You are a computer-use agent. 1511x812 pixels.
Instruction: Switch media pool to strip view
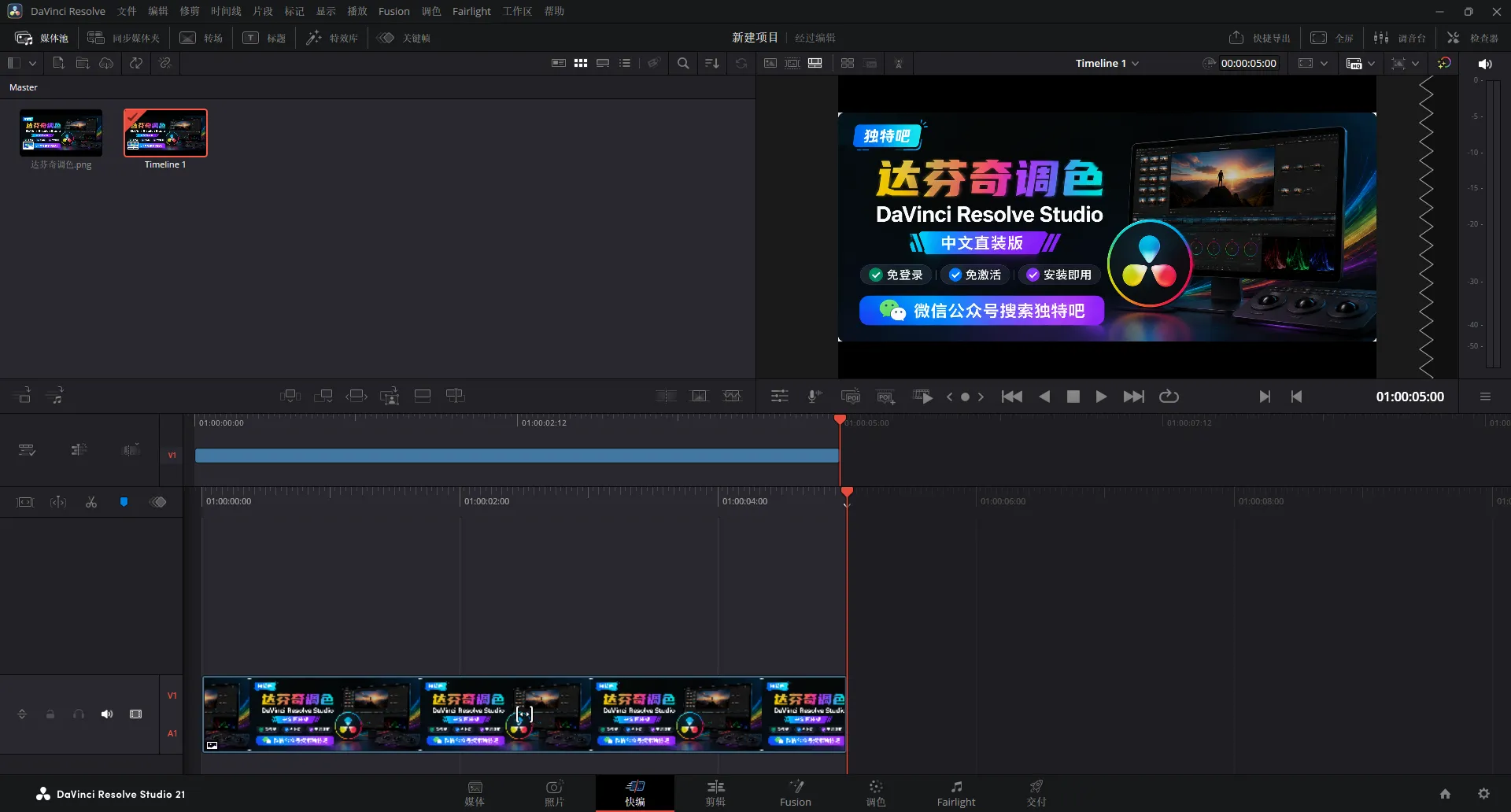point(603,63)
